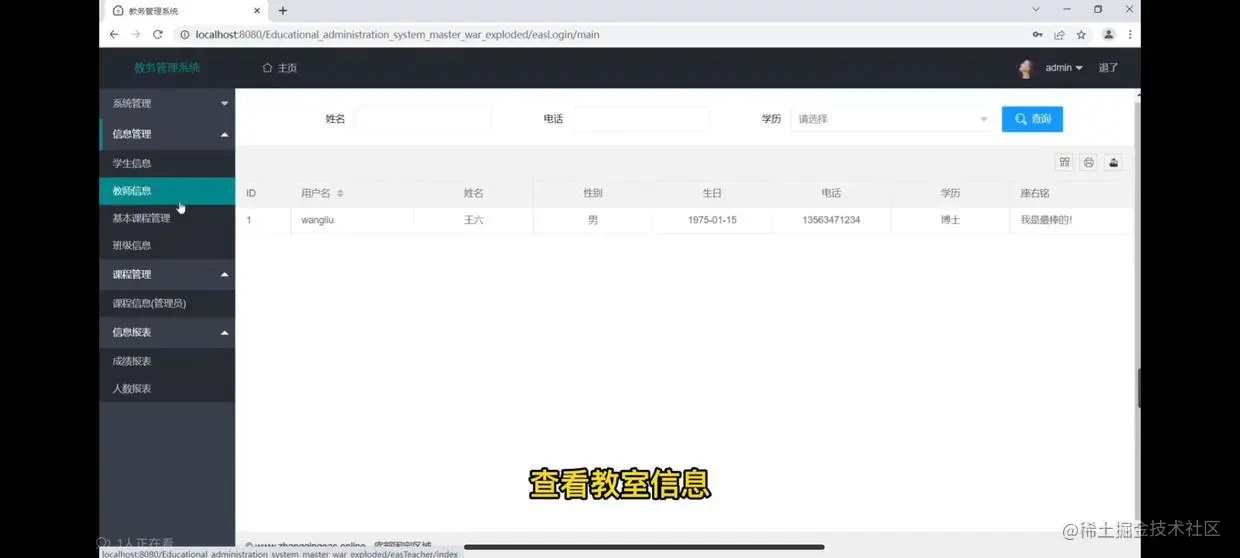Viewport: 1240px width, 558px height.
Task: Click the 男 gender cell
Action: (593, 220)
